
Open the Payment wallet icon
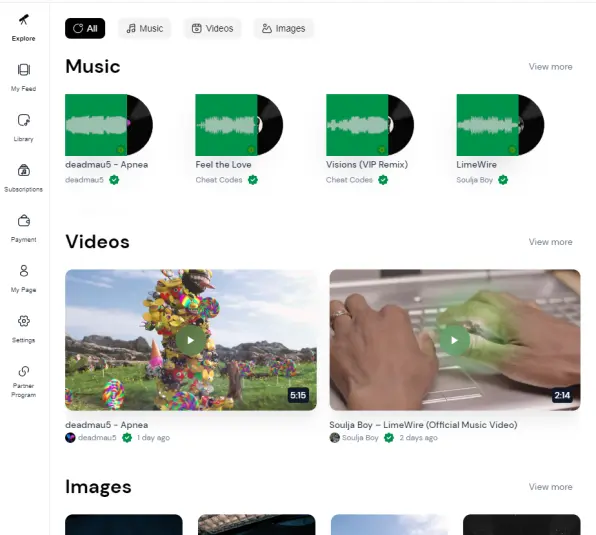24,221
